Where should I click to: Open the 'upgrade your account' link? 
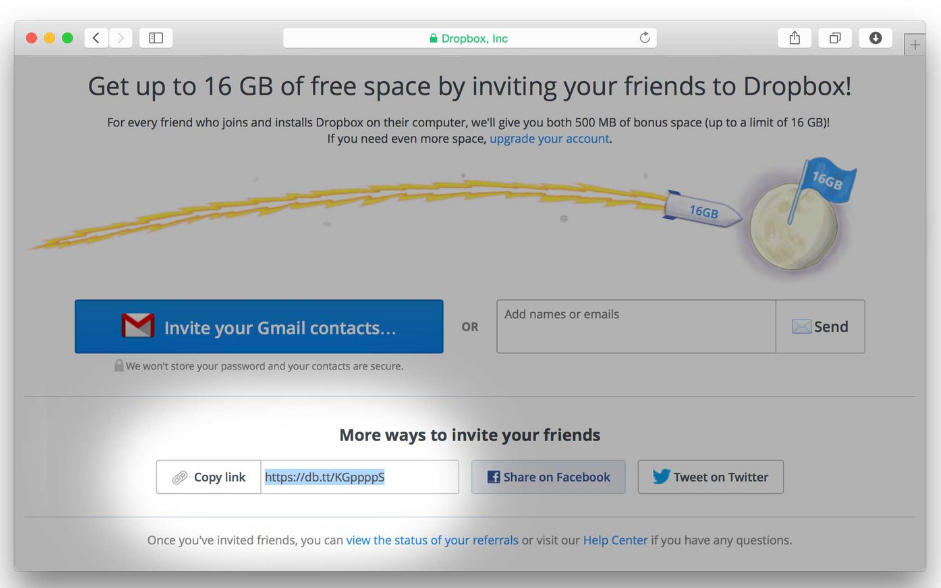coord(548,139)
